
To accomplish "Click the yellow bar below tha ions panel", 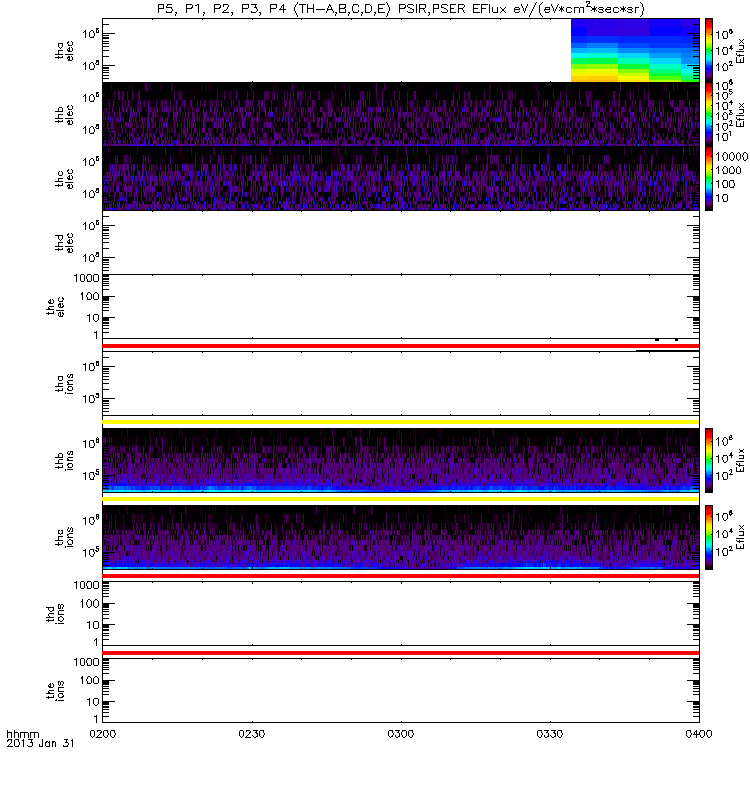I will point(401,422).
